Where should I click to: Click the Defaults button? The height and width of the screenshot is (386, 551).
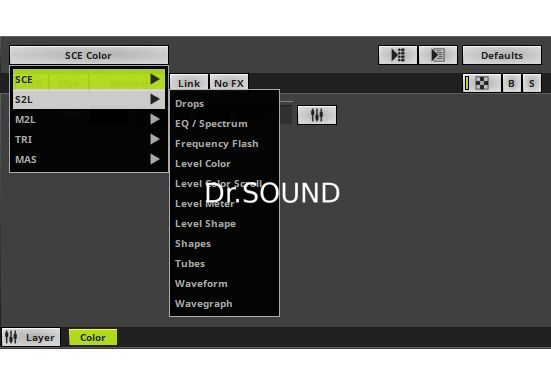tap(502, 55)
